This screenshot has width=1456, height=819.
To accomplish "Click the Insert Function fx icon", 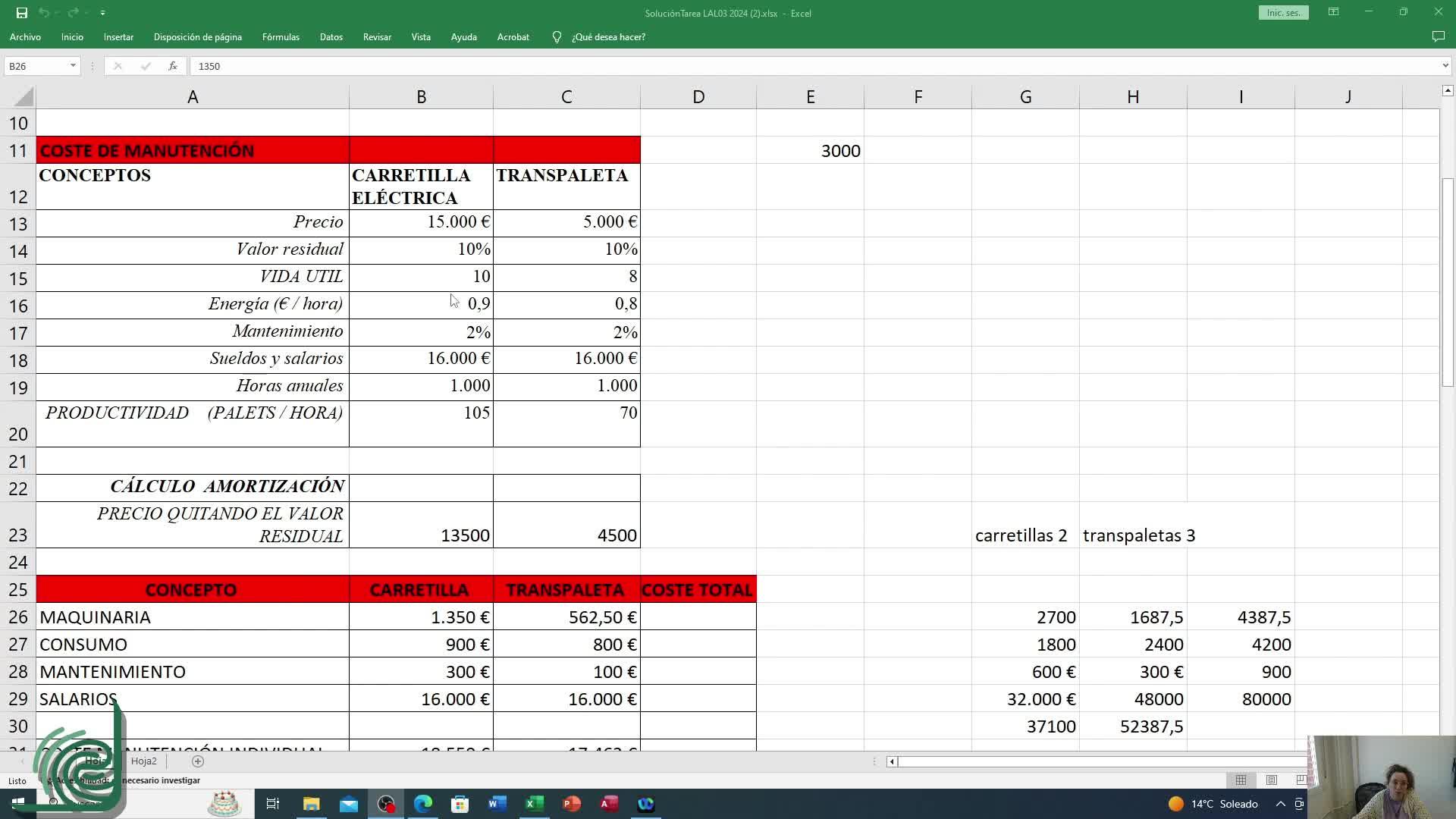I will click(173, 66).
